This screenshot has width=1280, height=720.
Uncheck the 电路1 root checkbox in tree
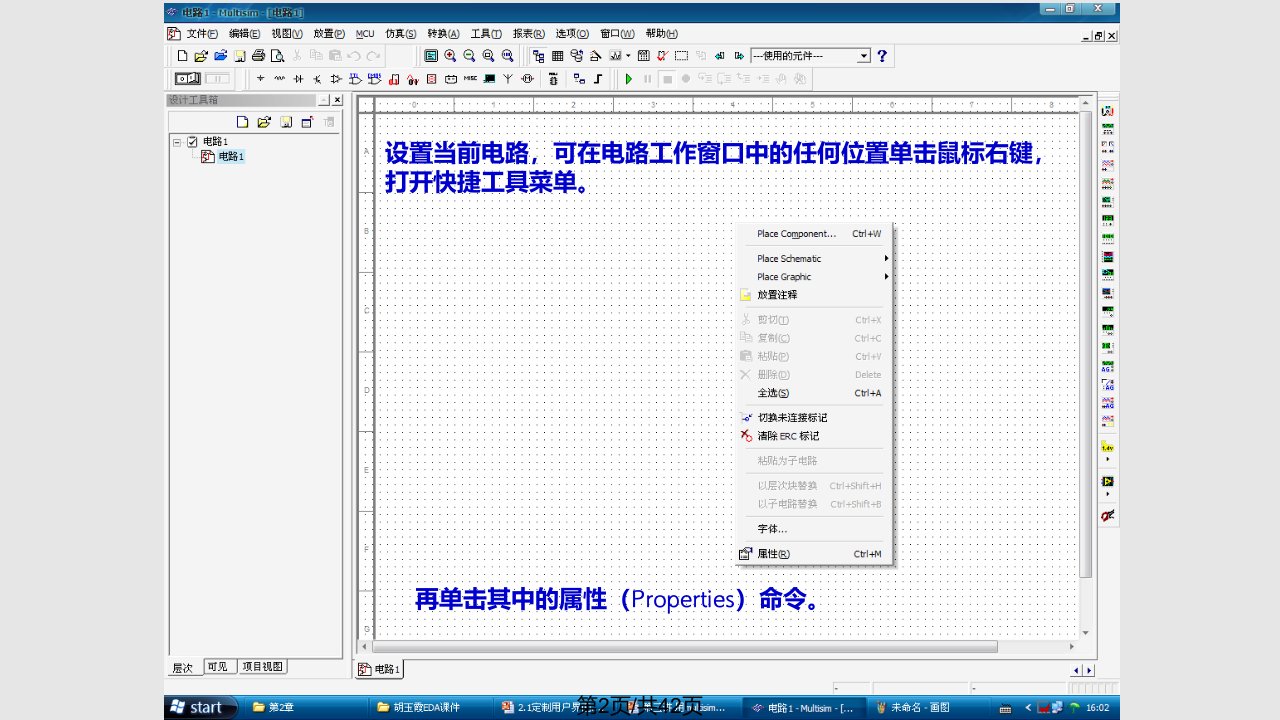click(x=193, y=142)
